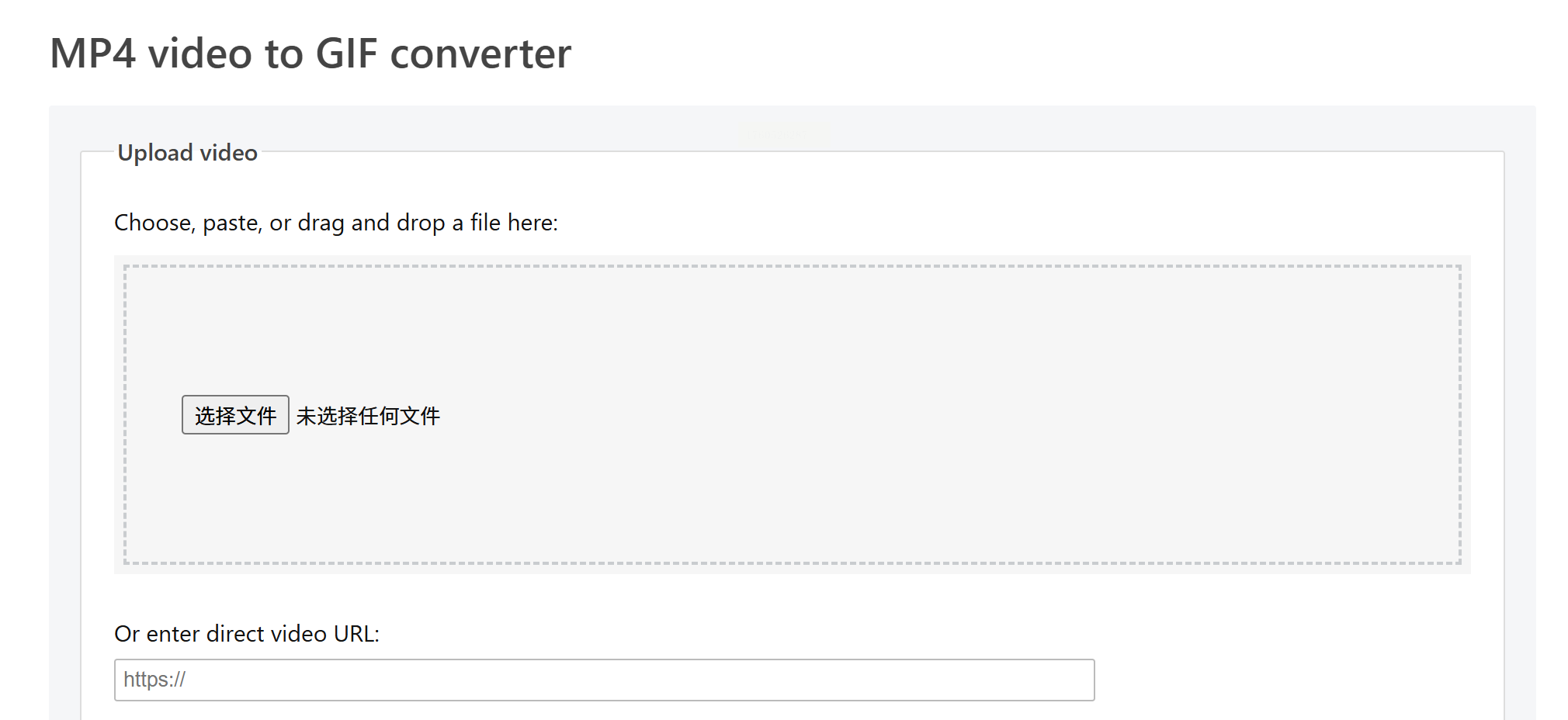Click the "MP4 video to GIF converter" heading
Image resolution: width=1568 pixels, height=720 pixels.
point(310,54)
